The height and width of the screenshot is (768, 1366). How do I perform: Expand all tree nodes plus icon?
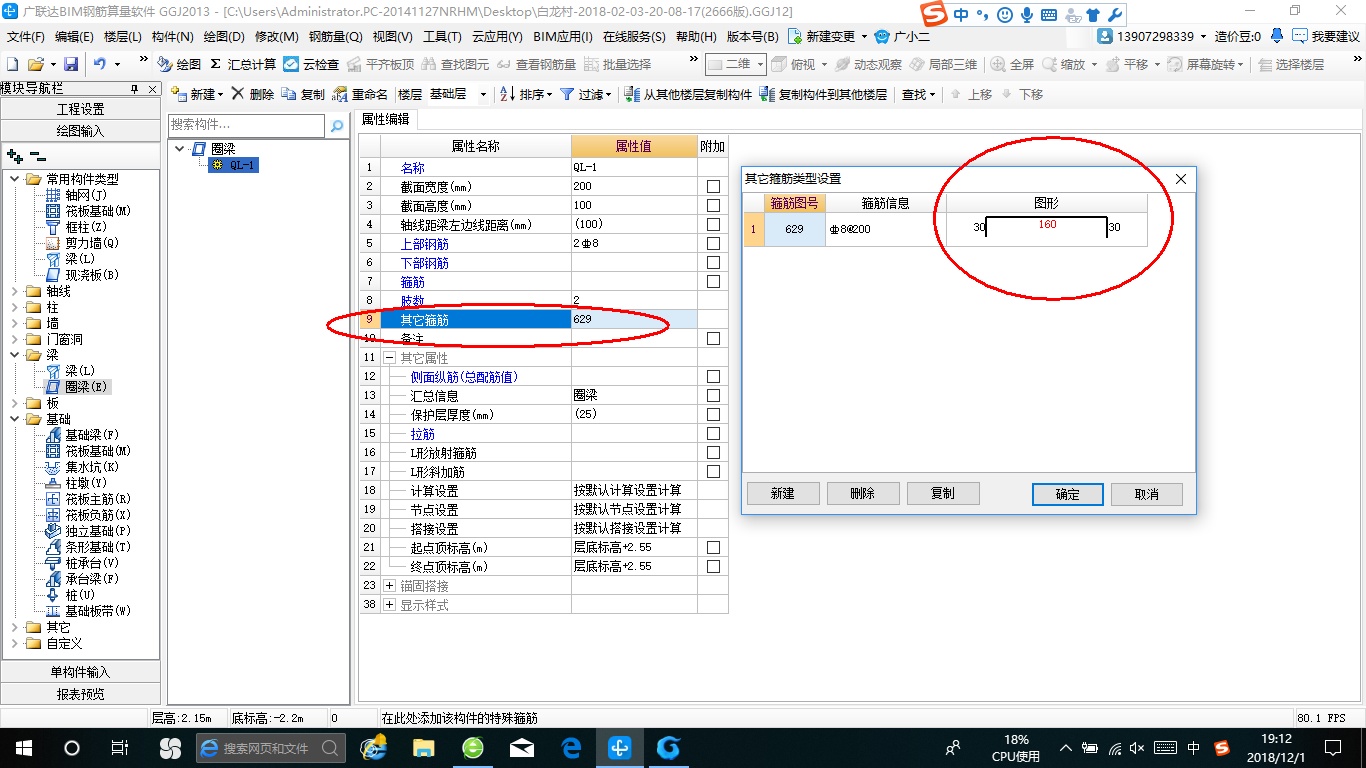14,156
